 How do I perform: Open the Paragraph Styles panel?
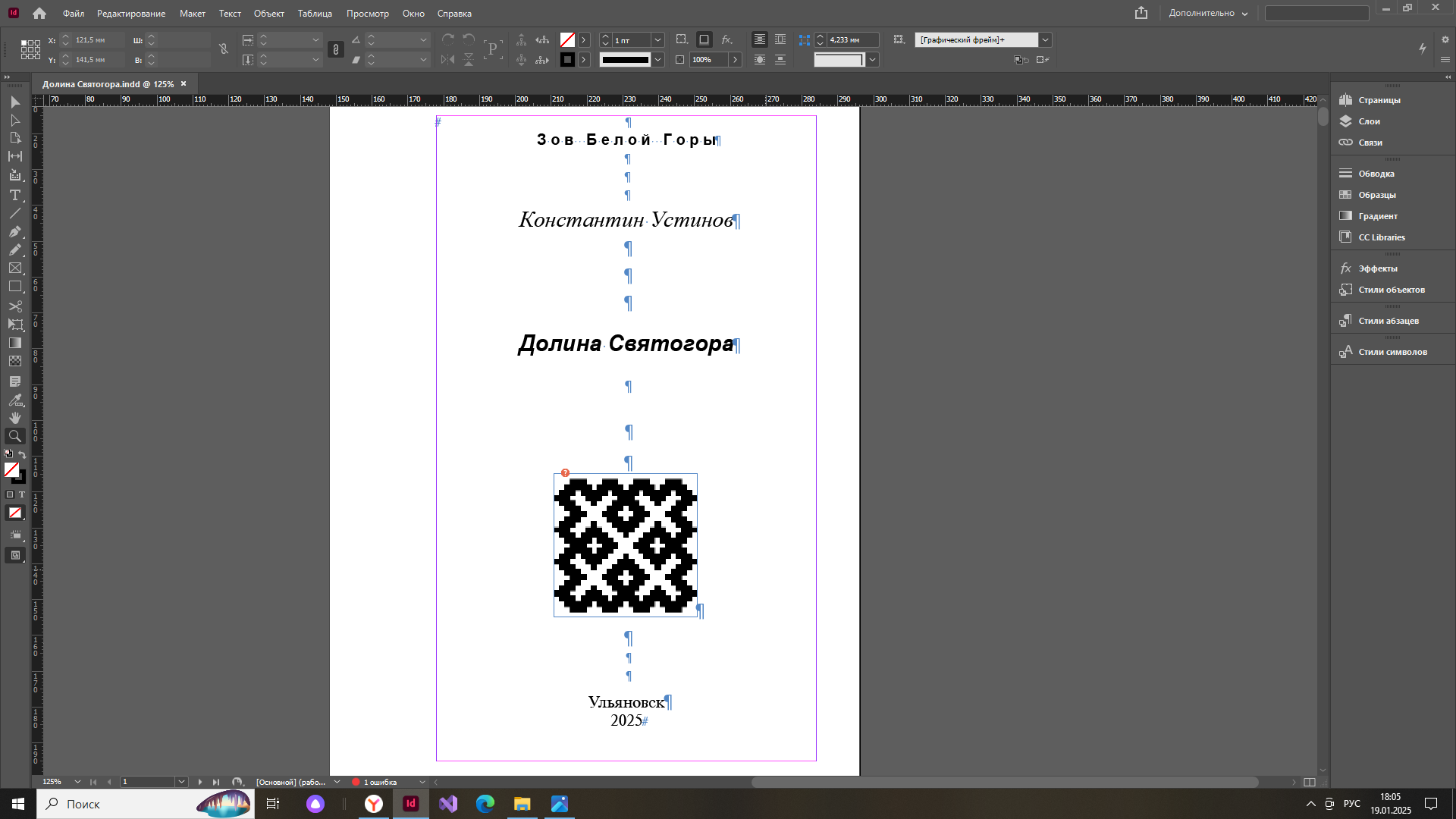[1388, 321]
